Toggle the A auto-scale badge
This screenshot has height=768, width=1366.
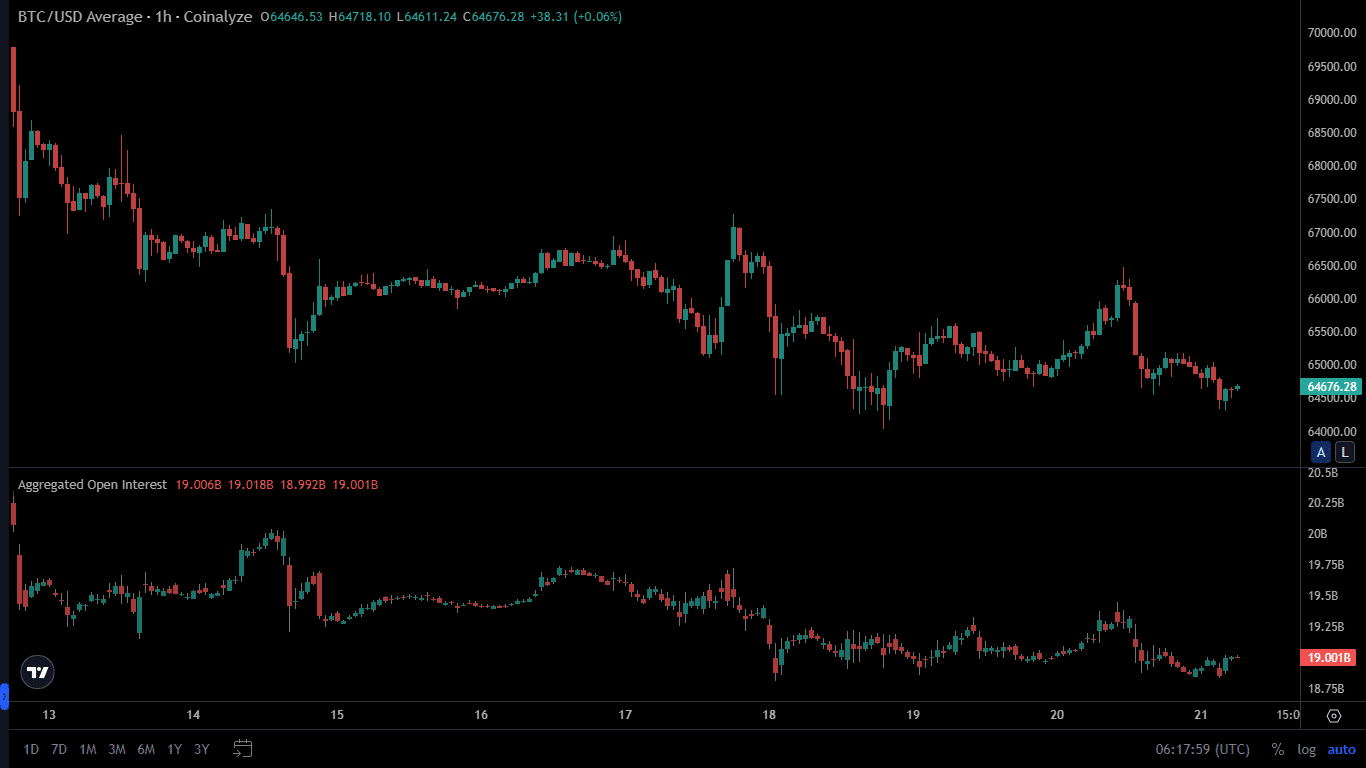coord(1321,452)
